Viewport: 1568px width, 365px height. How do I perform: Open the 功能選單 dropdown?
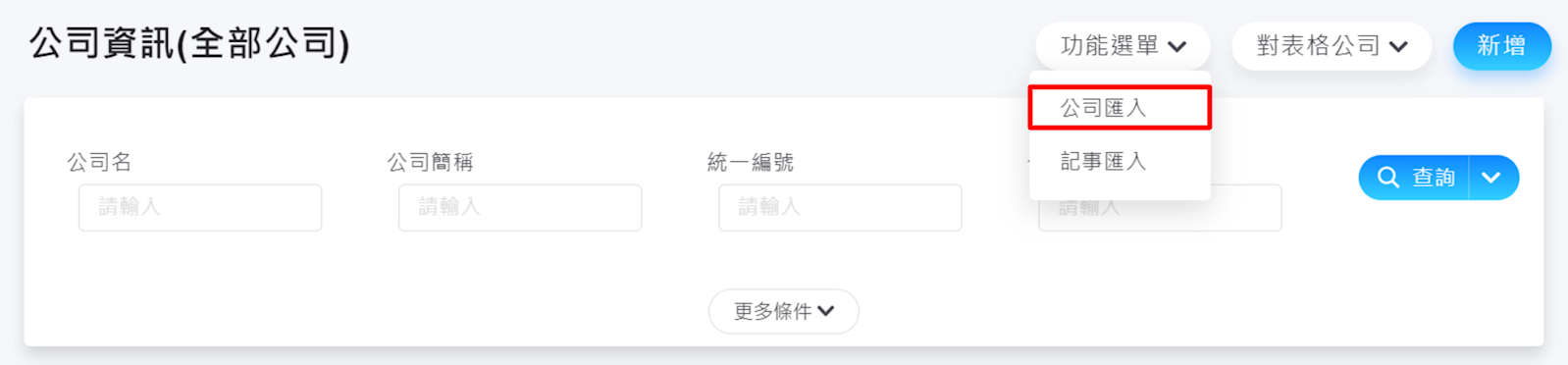pyautogui.click(x=1123, y=46)
